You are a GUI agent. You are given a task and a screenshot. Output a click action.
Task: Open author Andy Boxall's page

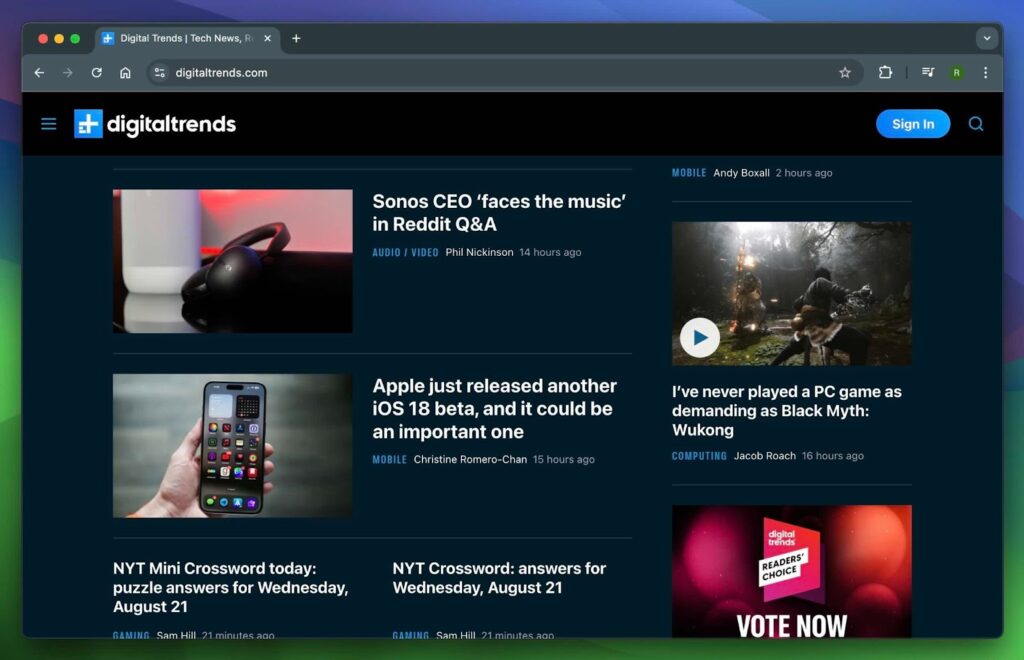741,173
